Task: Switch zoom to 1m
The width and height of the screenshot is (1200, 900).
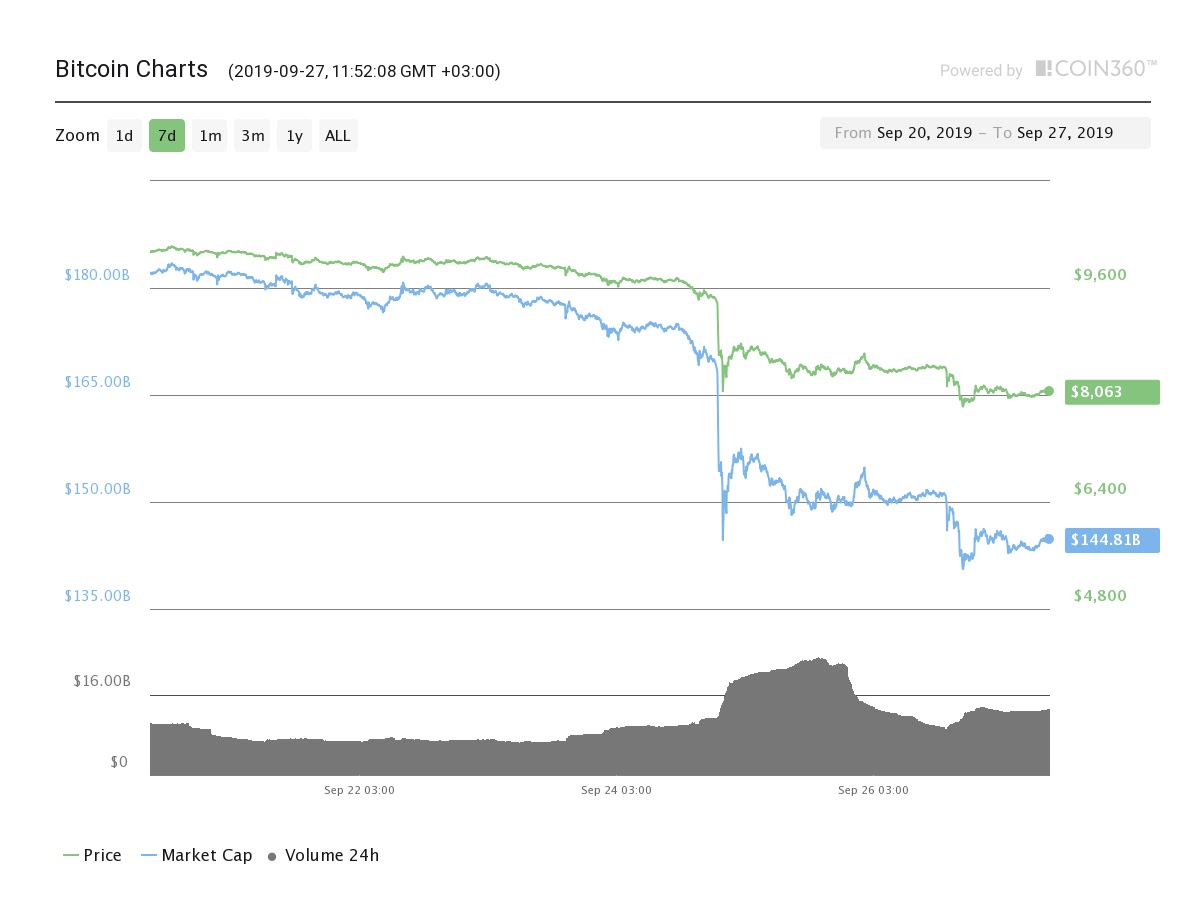Action: 210,135
